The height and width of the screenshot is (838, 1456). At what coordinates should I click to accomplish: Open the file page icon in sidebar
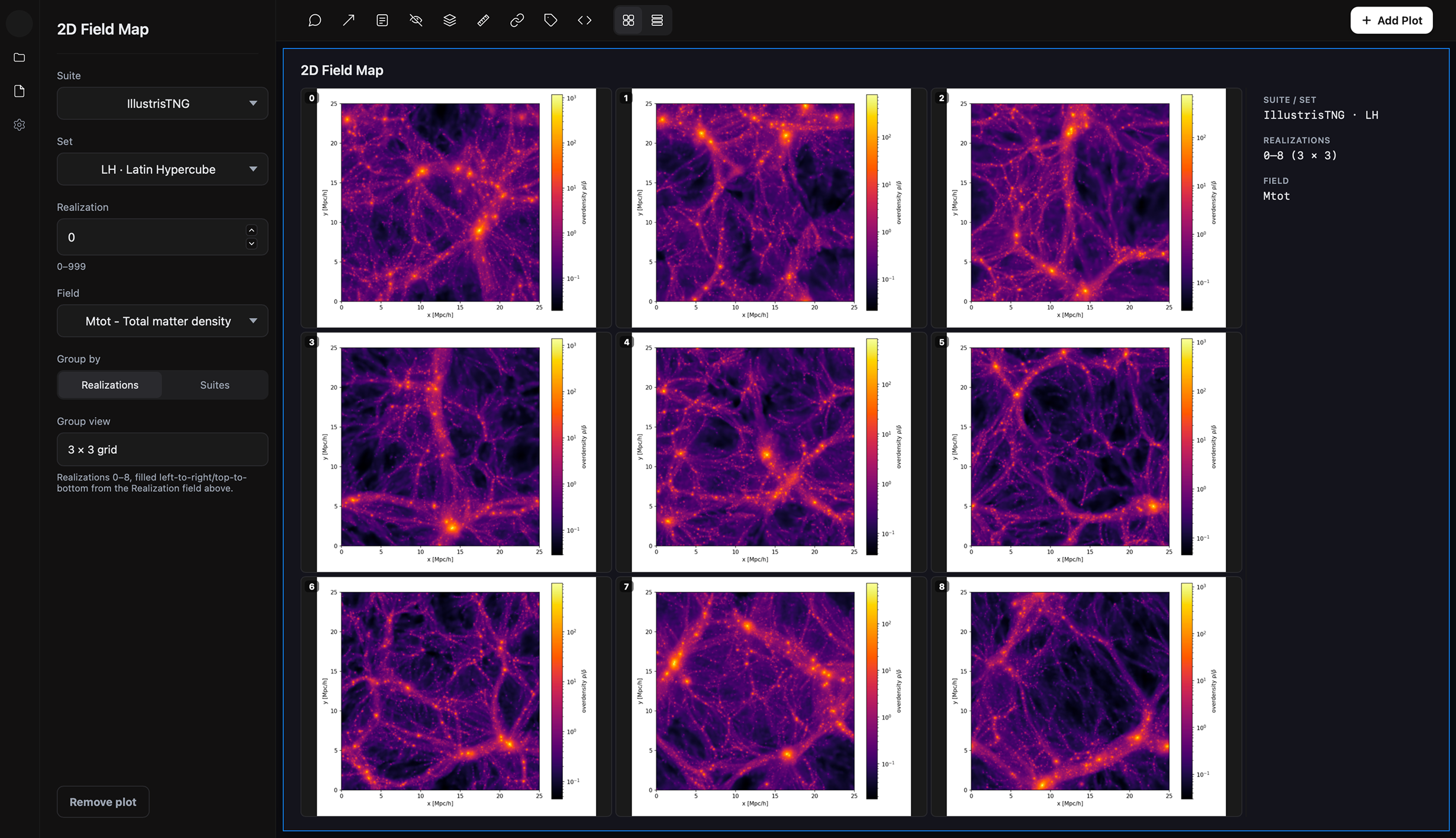pyautogui.click(x=20, y=91)
